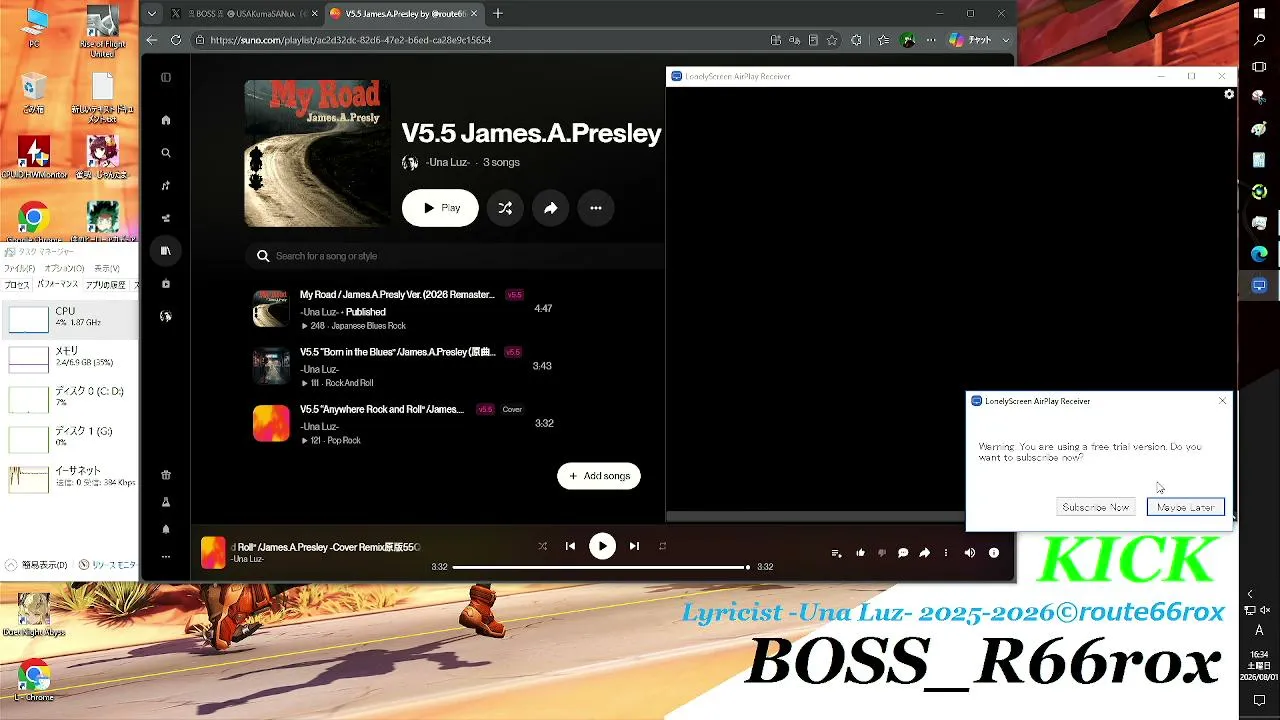Shuffle the V5.5 James.A.Presley playlist
Viewport: 1280px width, 720px height.
pos(505,208)
